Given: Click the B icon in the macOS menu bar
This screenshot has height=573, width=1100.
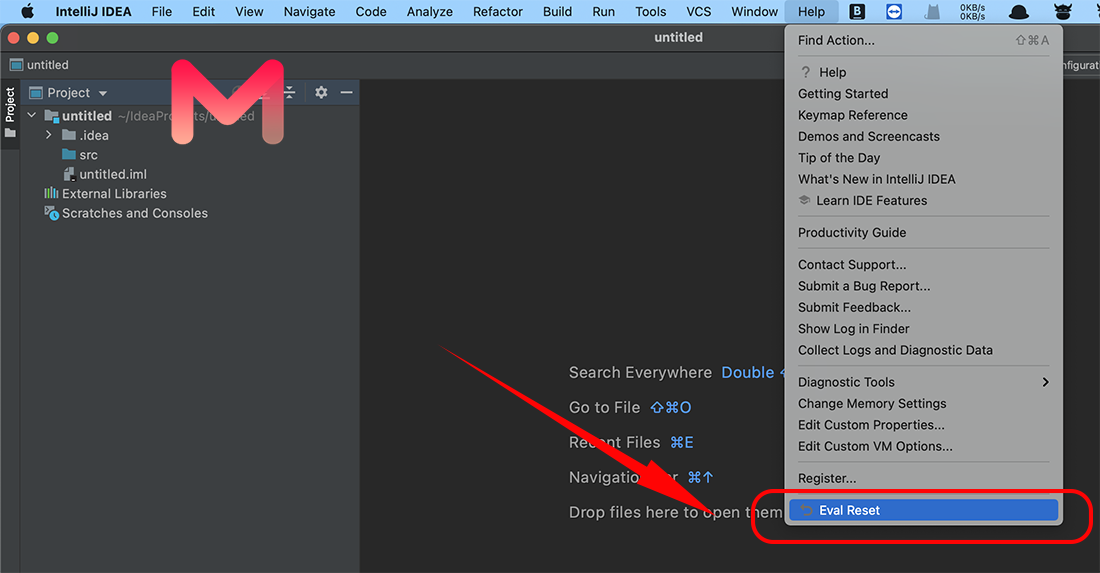Looking at the screenshot, I should pyautogui.click(x=857, y=11).
